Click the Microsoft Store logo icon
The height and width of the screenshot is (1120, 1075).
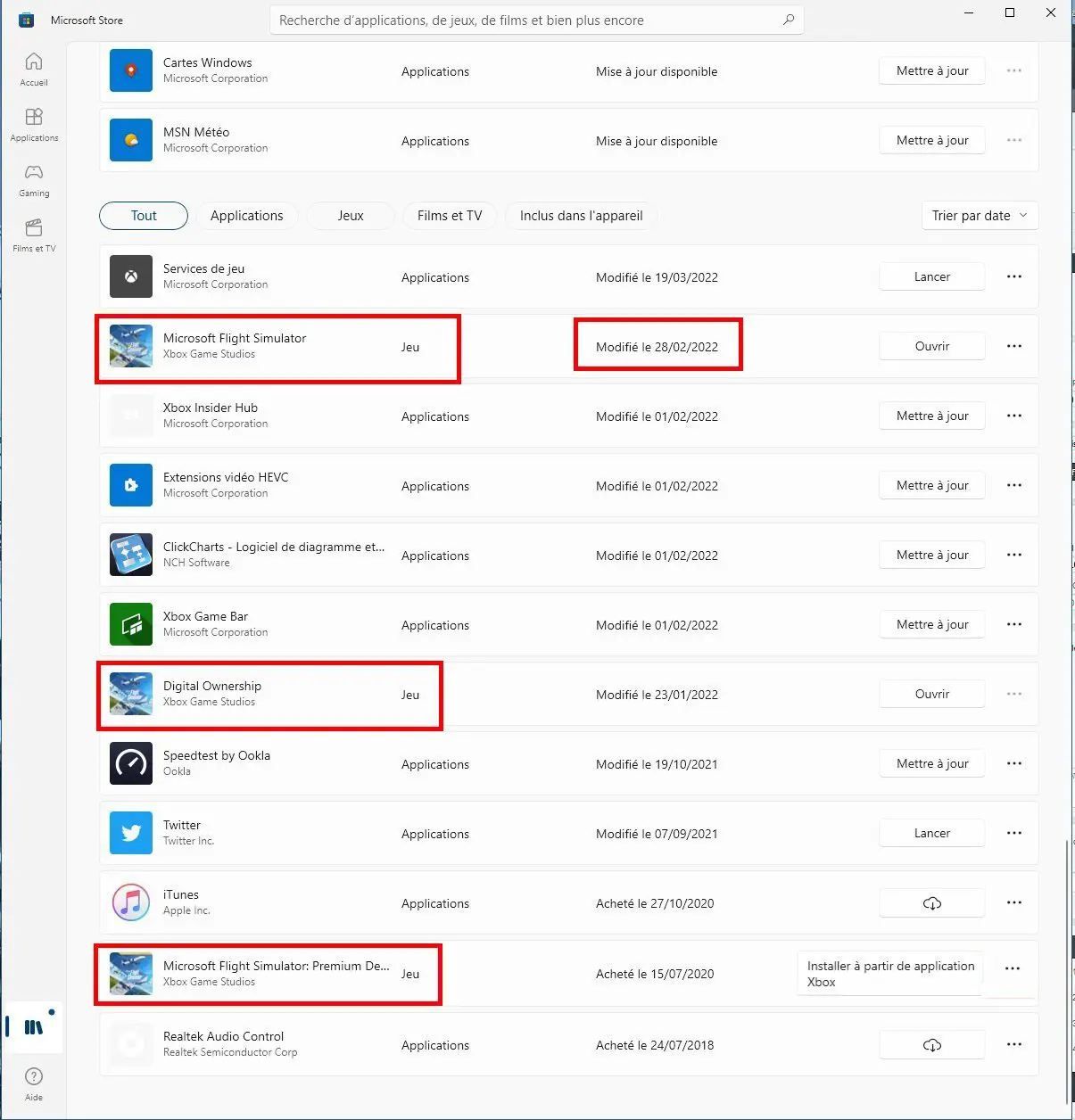click(27, 20)
